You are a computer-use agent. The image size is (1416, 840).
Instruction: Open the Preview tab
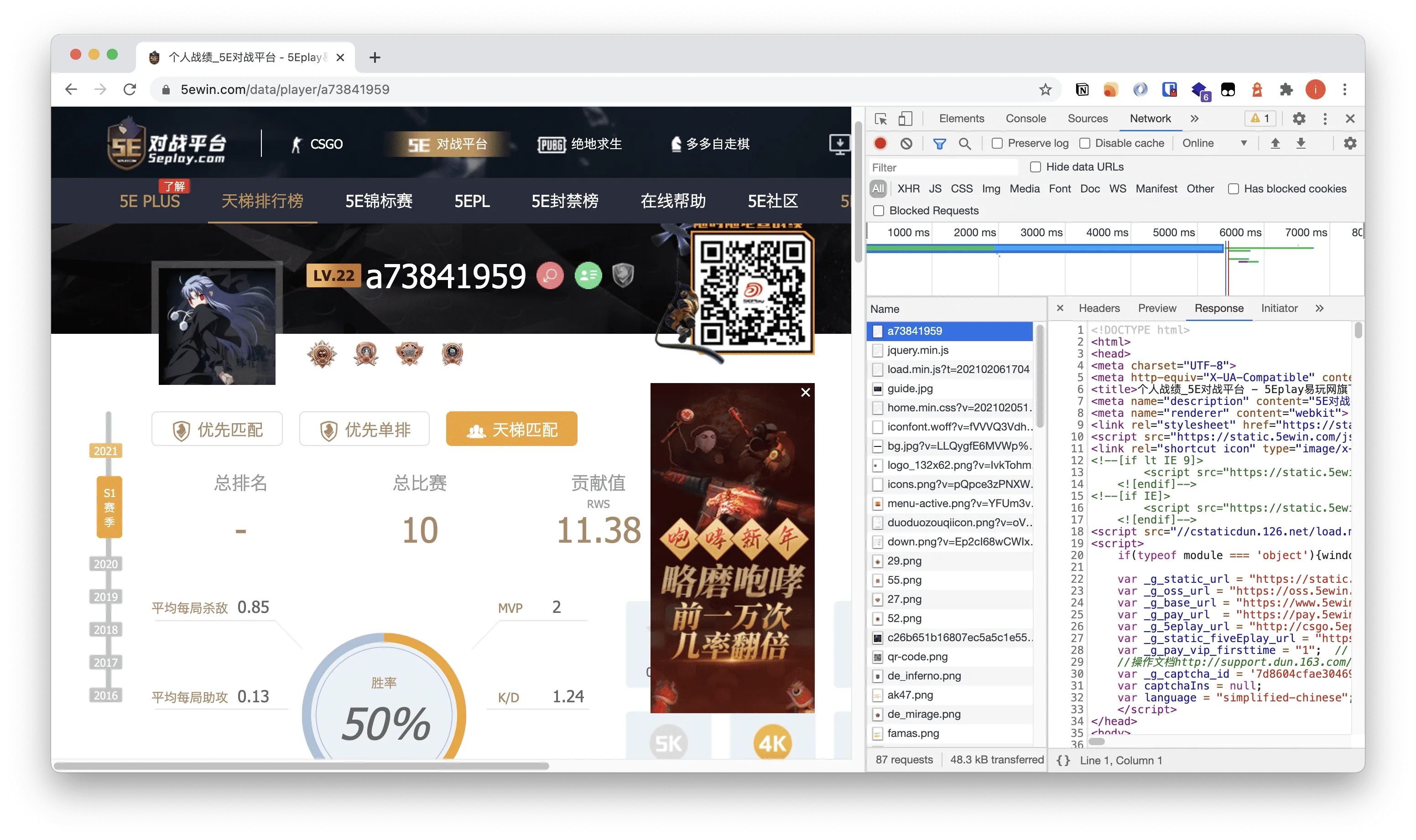[1157, 308]
